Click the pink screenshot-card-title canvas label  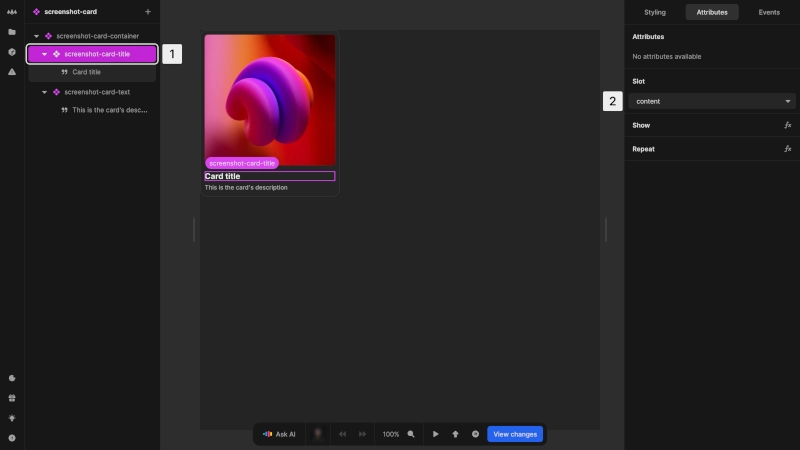coord(242,163)
